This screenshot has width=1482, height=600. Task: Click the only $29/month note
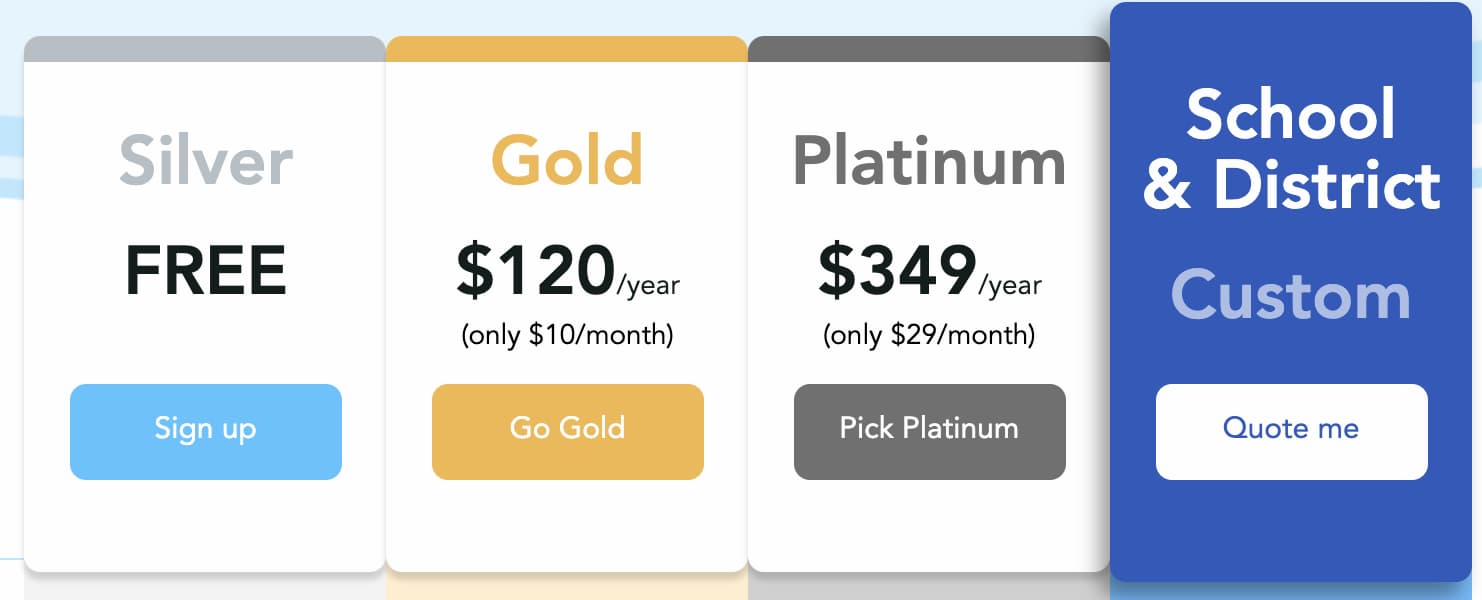(930, 335)
